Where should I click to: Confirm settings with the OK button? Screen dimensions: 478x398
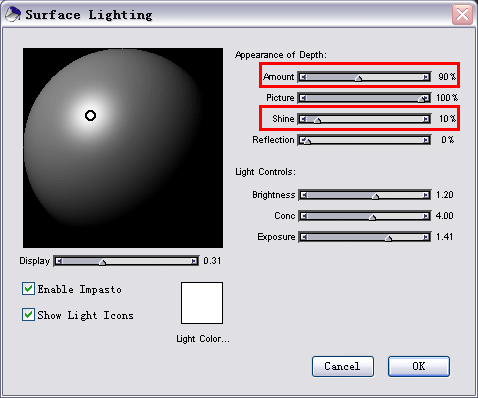pos(419,366)
